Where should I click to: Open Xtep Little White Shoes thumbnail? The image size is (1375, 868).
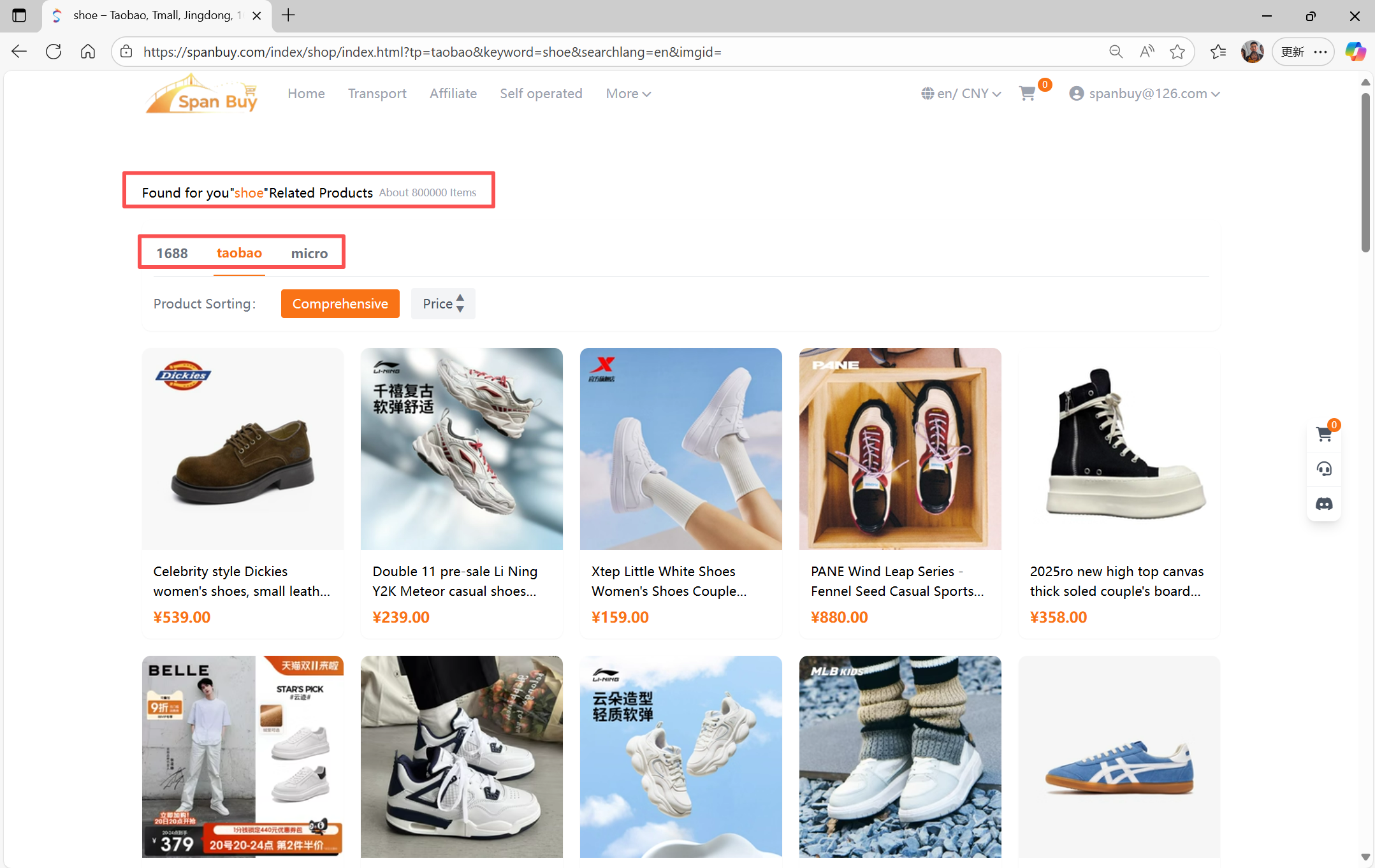[x=680, y=449]
